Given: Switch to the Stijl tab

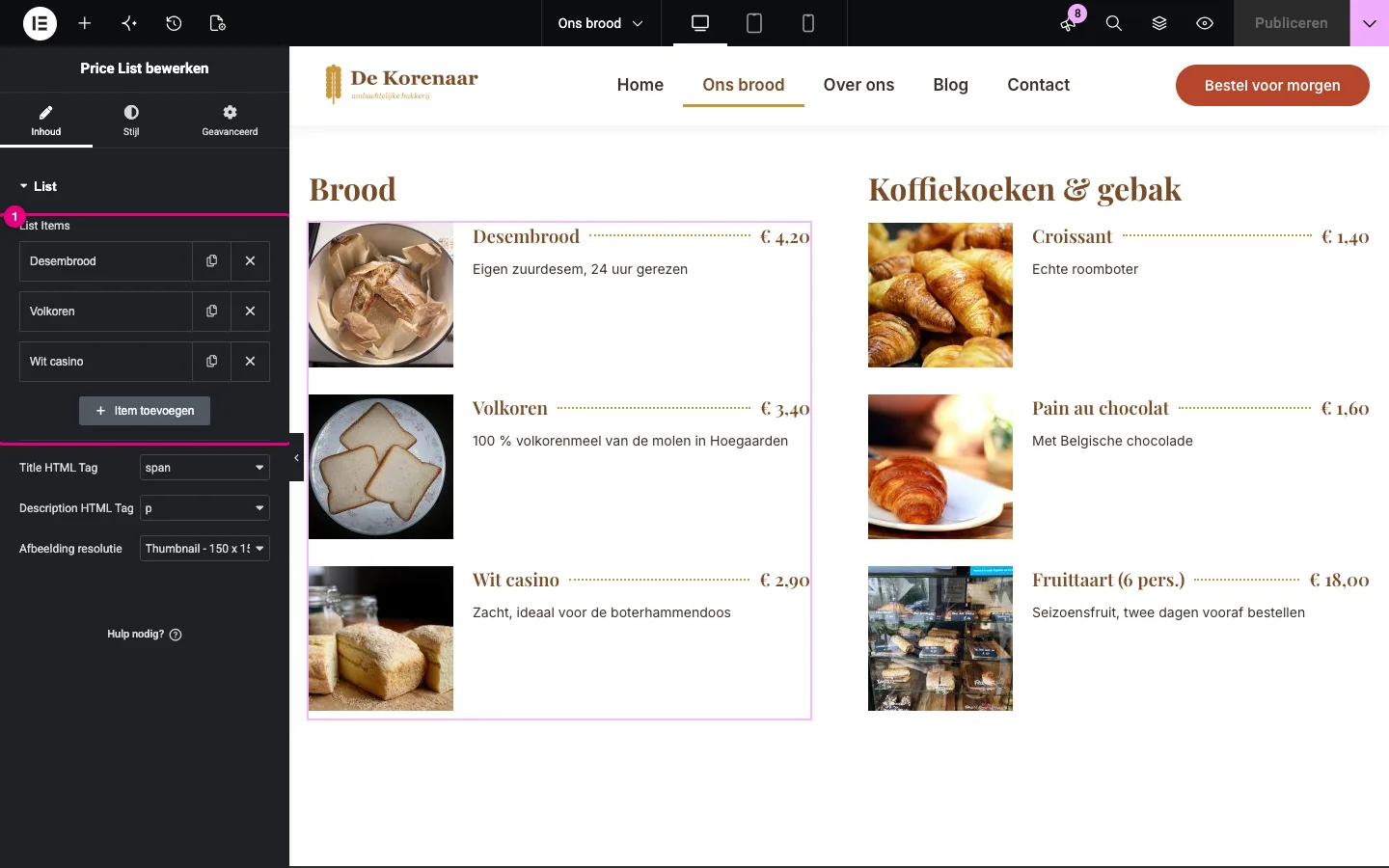Looking at the screenshot, I should (x=131, y=121).
